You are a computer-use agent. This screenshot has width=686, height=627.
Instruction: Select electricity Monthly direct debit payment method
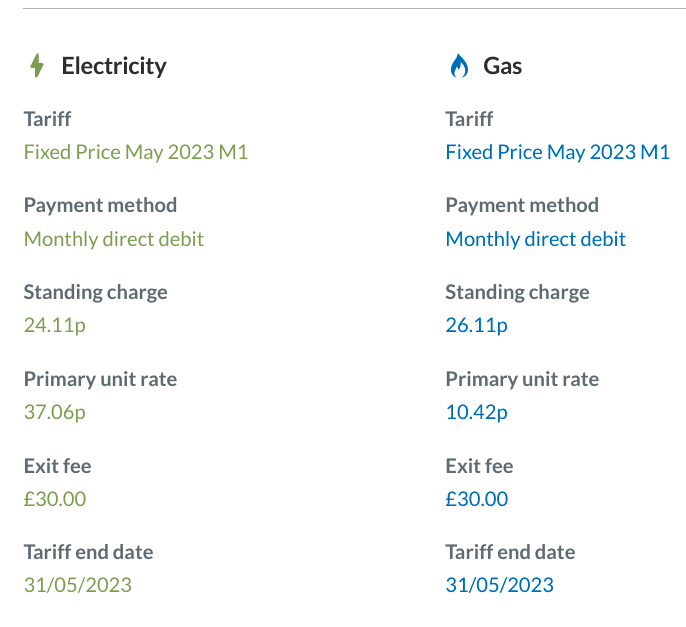114,239
